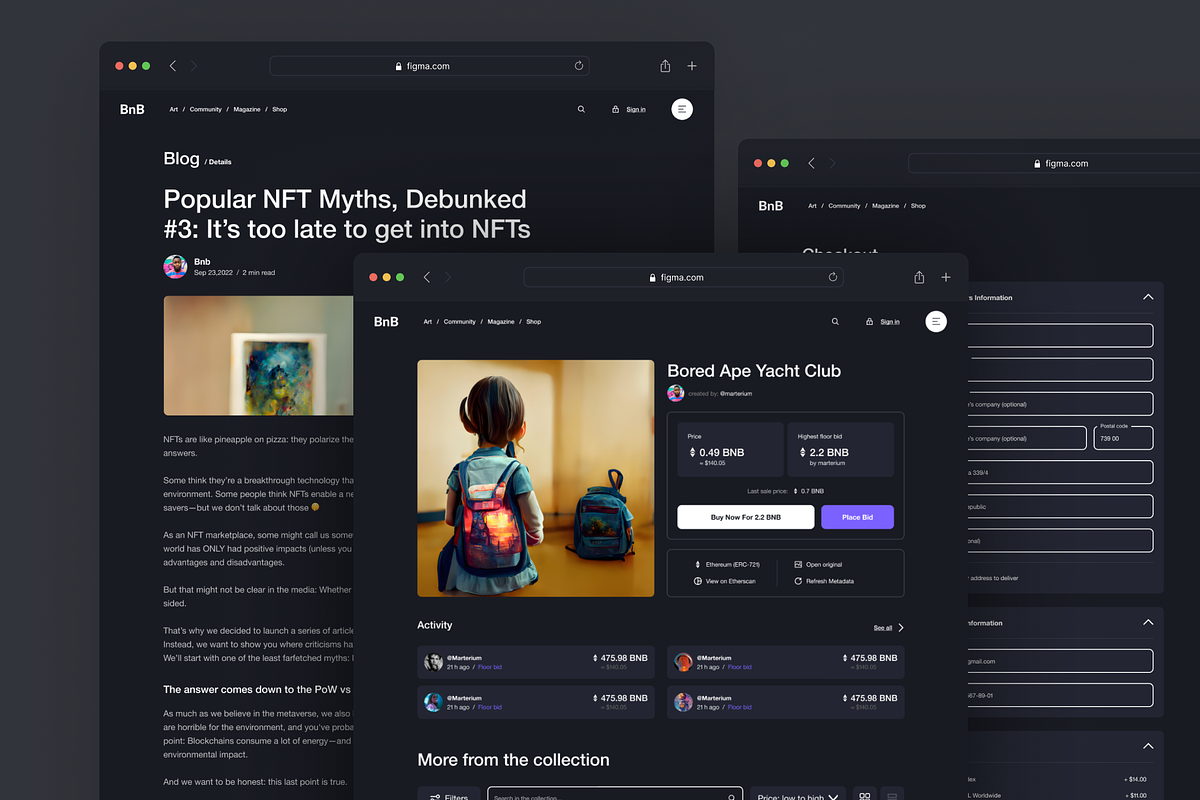Screen dimensions: 1200x800
Task: Go back in the product window browser
Action: tap(427, 277)
